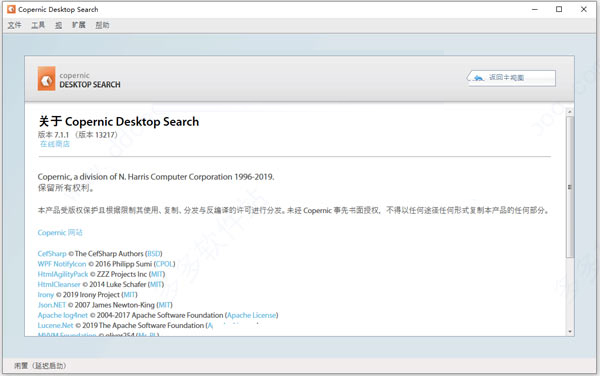Click '© 2016 Philipp Sumi' text
600x376 pixels.
(x=120, y=264)
